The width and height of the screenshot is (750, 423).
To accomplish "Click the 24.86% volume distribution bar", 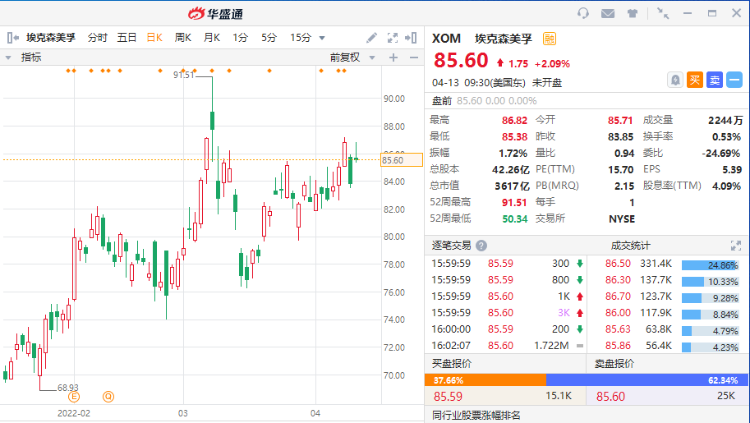I will tap(710, 265).
